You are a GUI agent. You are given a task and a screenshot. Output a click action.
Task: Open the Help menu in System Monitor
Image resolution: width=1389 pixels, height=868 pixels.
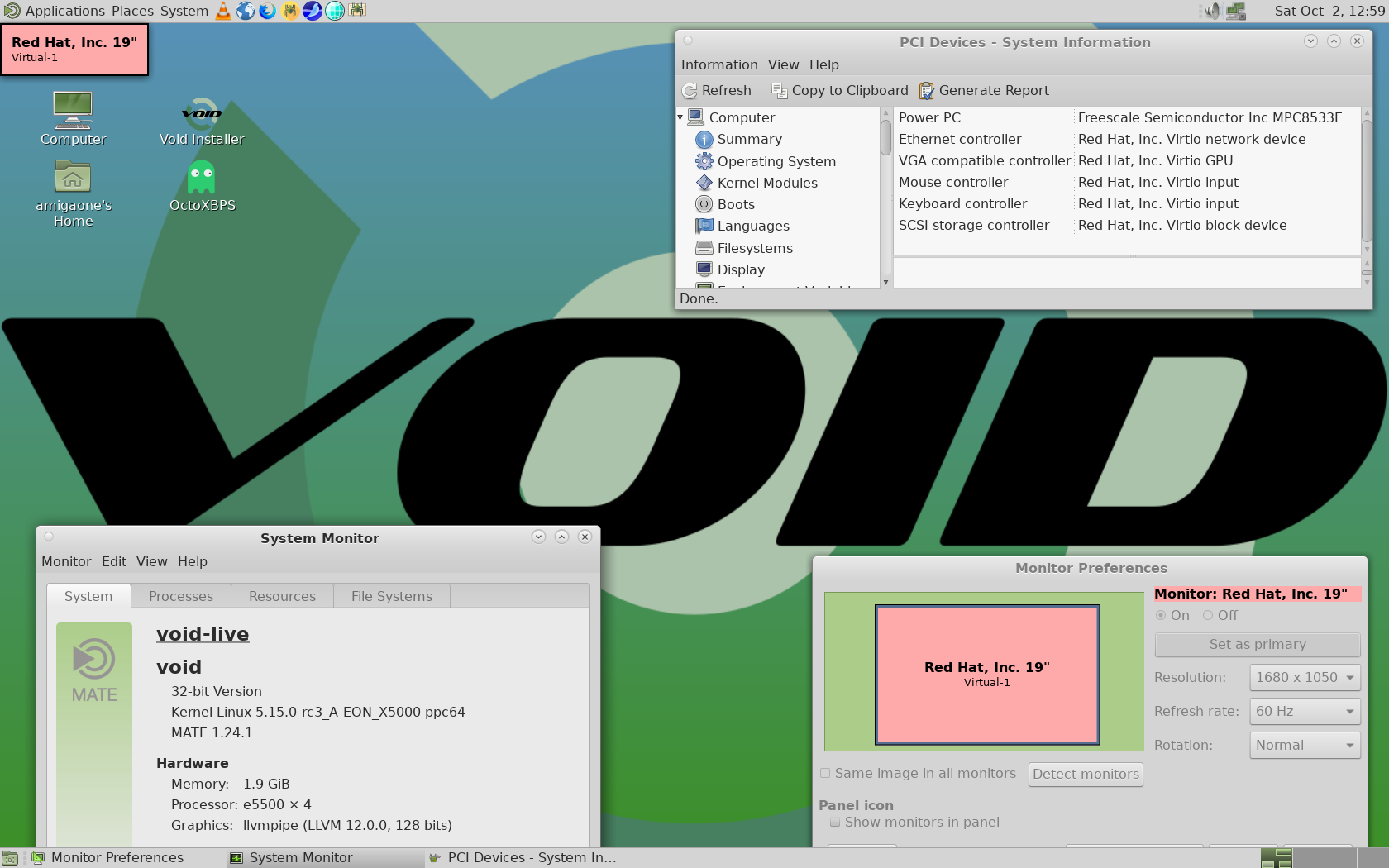(193, 562)
